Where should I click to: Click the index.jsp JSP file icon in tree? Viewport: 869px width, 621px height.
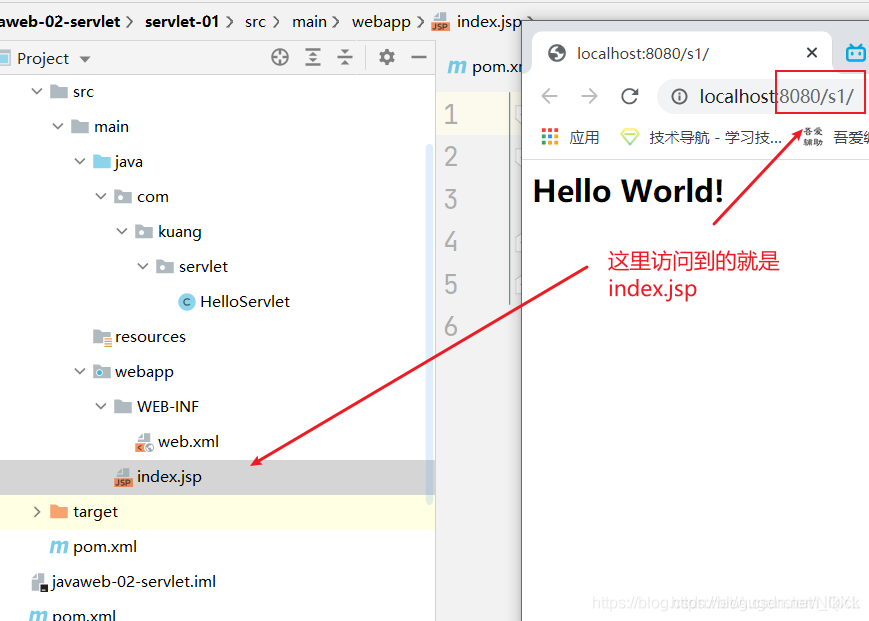point(123,477)
